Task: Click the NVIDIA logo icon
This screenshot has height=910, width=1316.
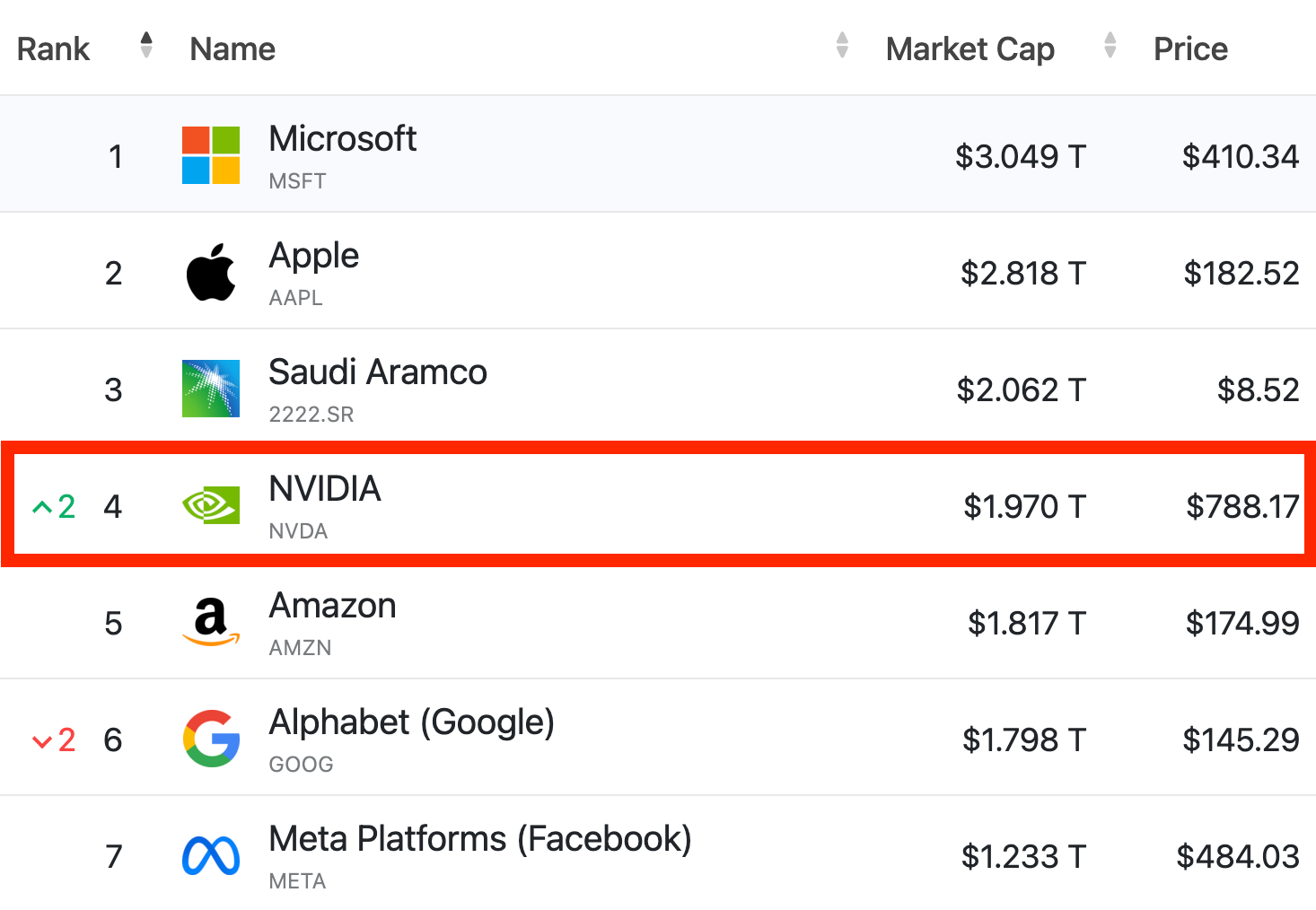Action: [211, 505]
